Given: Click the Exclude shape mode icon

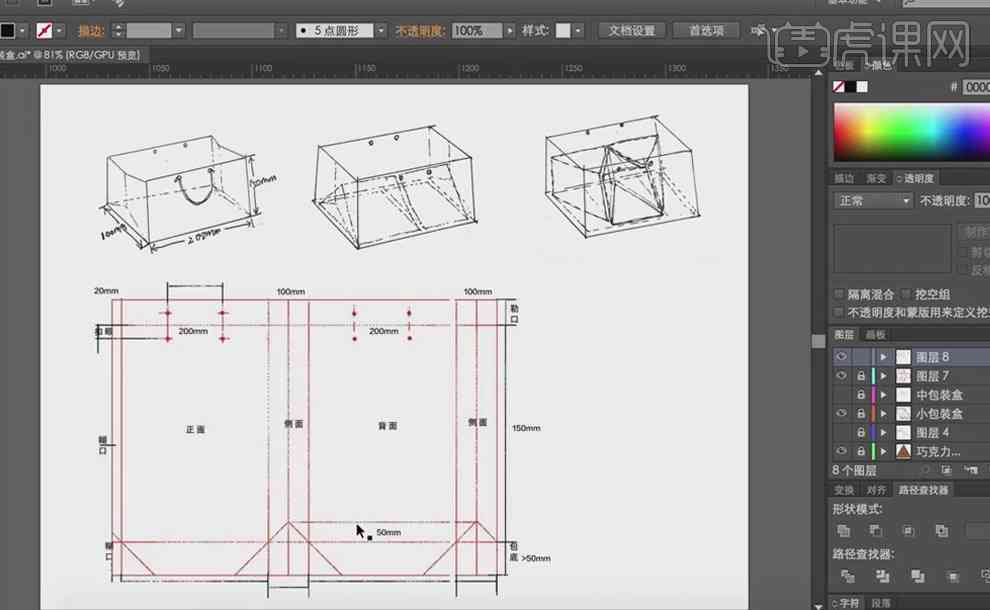Looking at the screenshot, I should click(x=941, y=530).
